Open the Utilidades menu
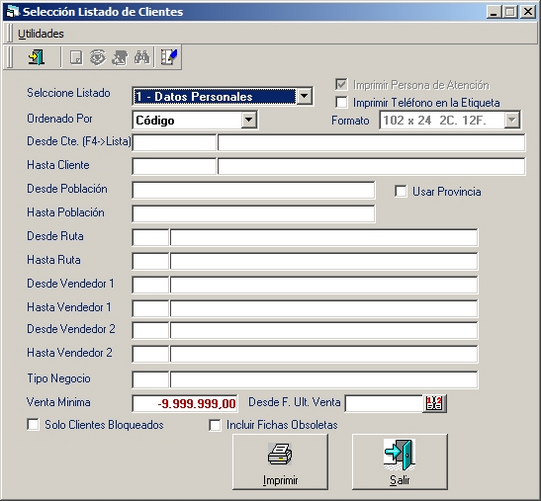 point(41,34)
